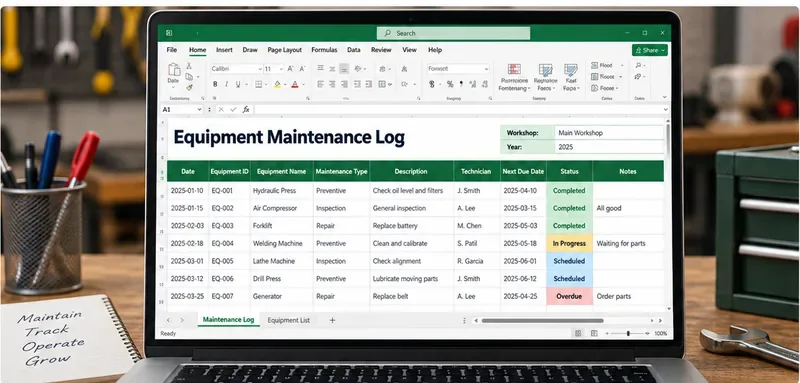Click the Increase Indent icon
The height and width of the screenshot is (383, 800).
tap(368, 84)
